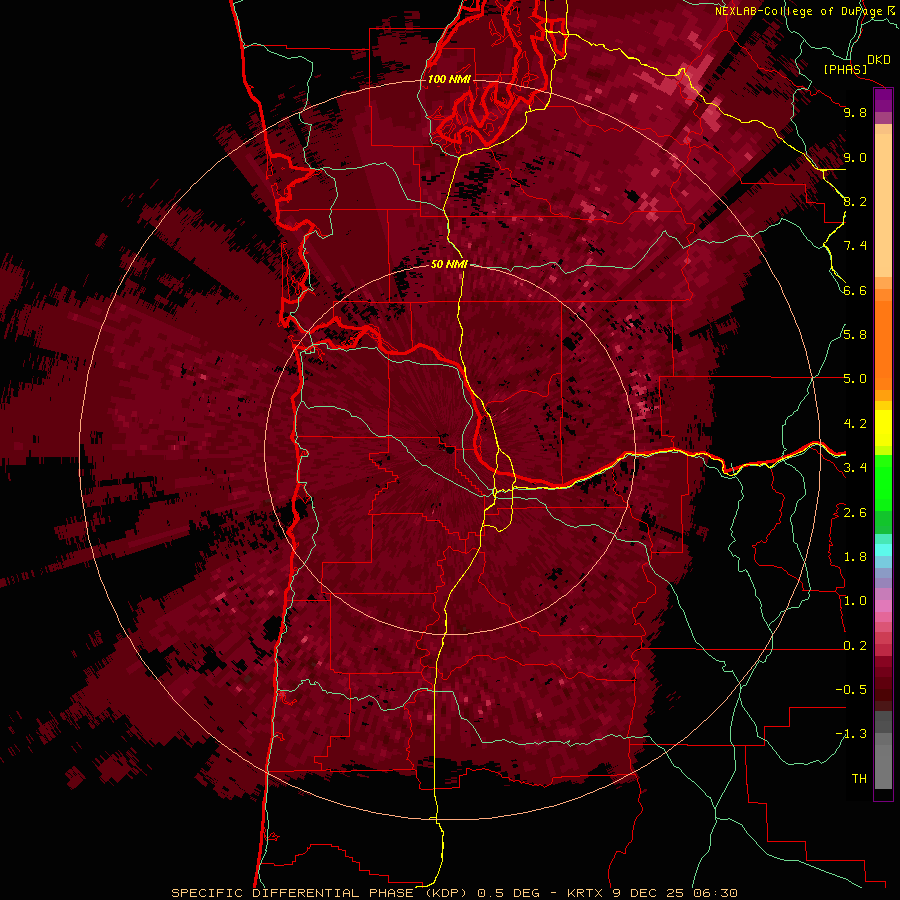This screenshot has width=900, height=900.
Task: Click the TH threshold label
Action: coord(859,779)
